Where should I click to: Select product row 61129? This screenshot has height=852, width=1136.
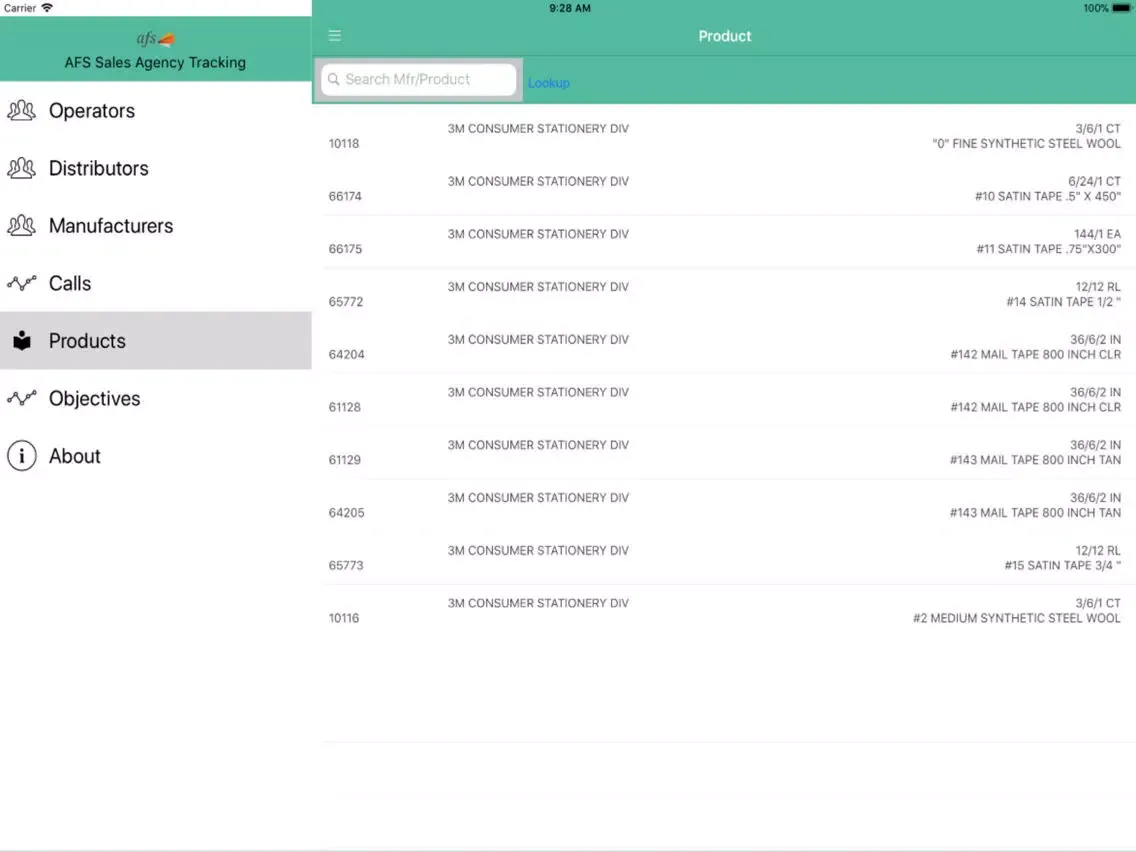tap(724, 453)
